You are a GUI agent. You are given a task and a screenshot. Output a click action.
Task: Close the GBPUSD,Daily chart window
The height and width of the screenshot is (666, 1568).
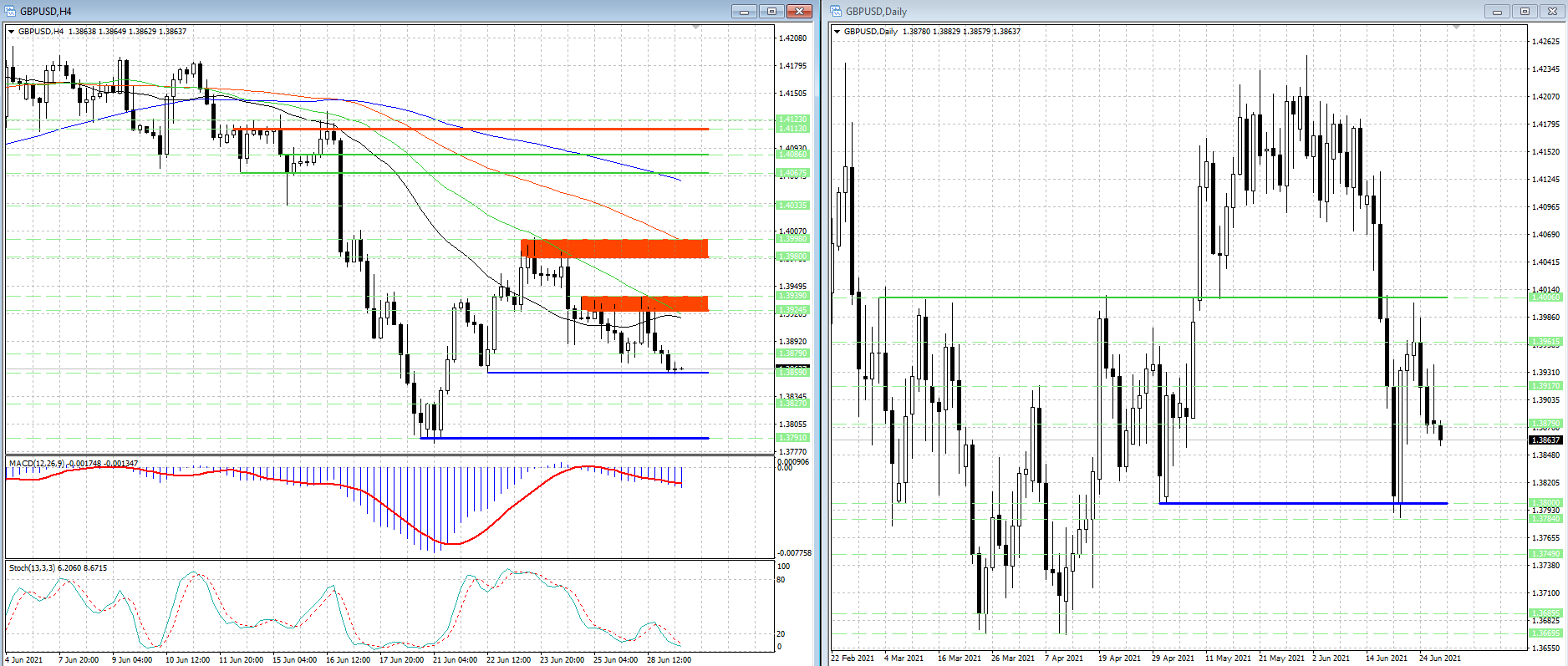(x=1553, y=11)
